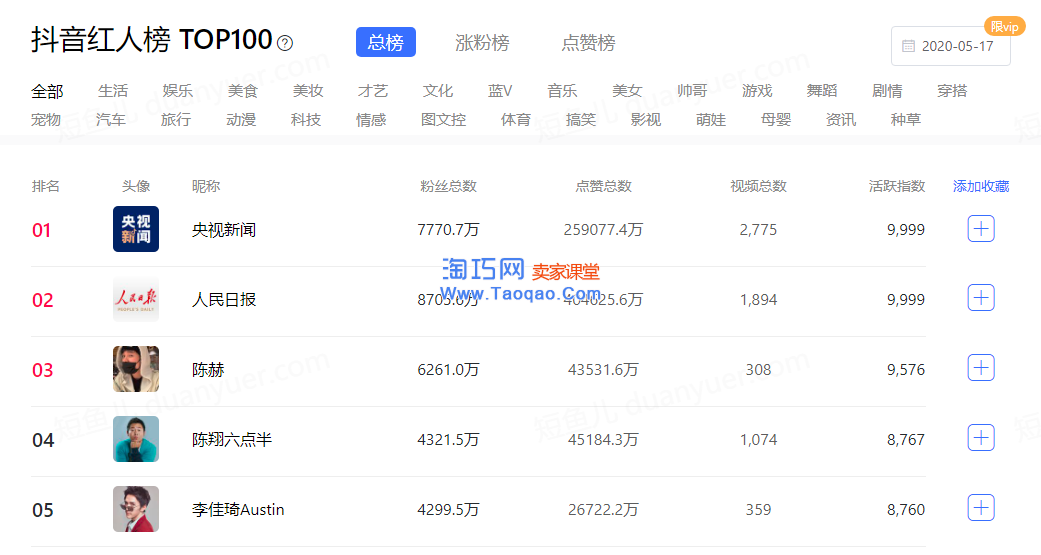
Task: Filter by 汽车 category
Action: click(x=111, y=119)
